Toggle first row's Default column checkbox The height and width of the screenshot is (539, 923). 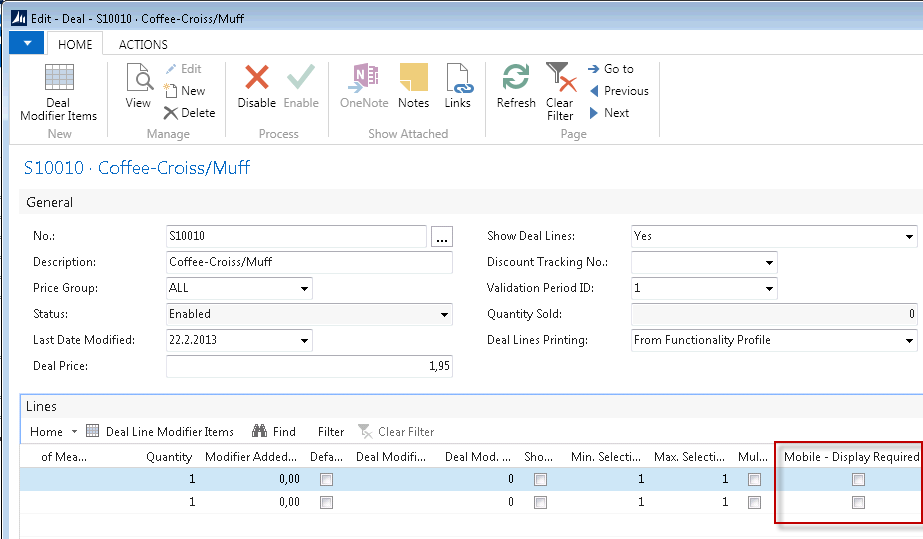tap(326, 480)
